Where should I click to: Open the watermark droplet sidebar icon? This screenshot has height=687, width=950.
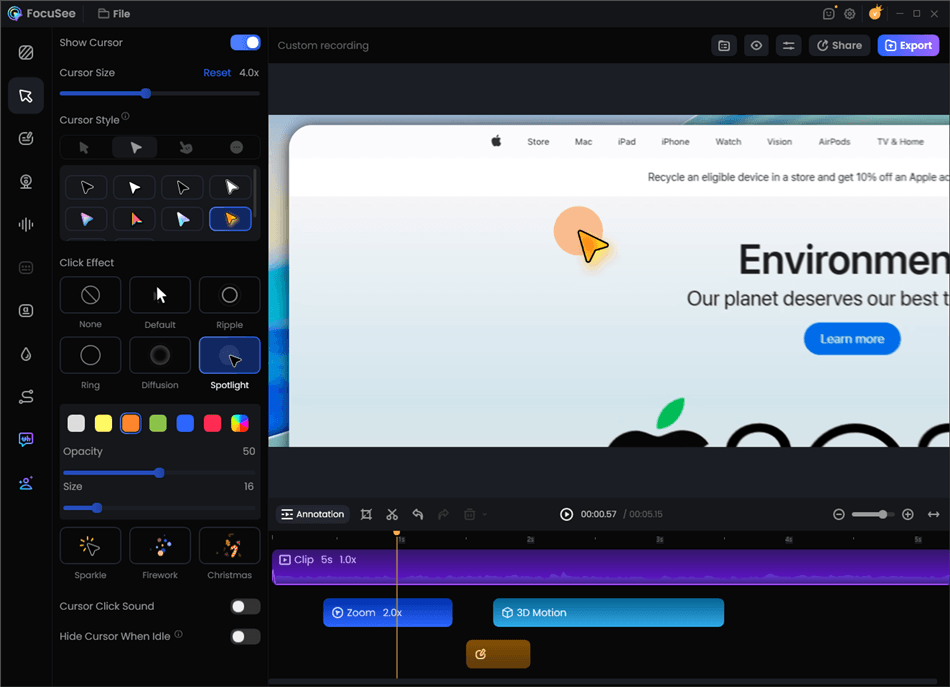(x=25, y=354)
